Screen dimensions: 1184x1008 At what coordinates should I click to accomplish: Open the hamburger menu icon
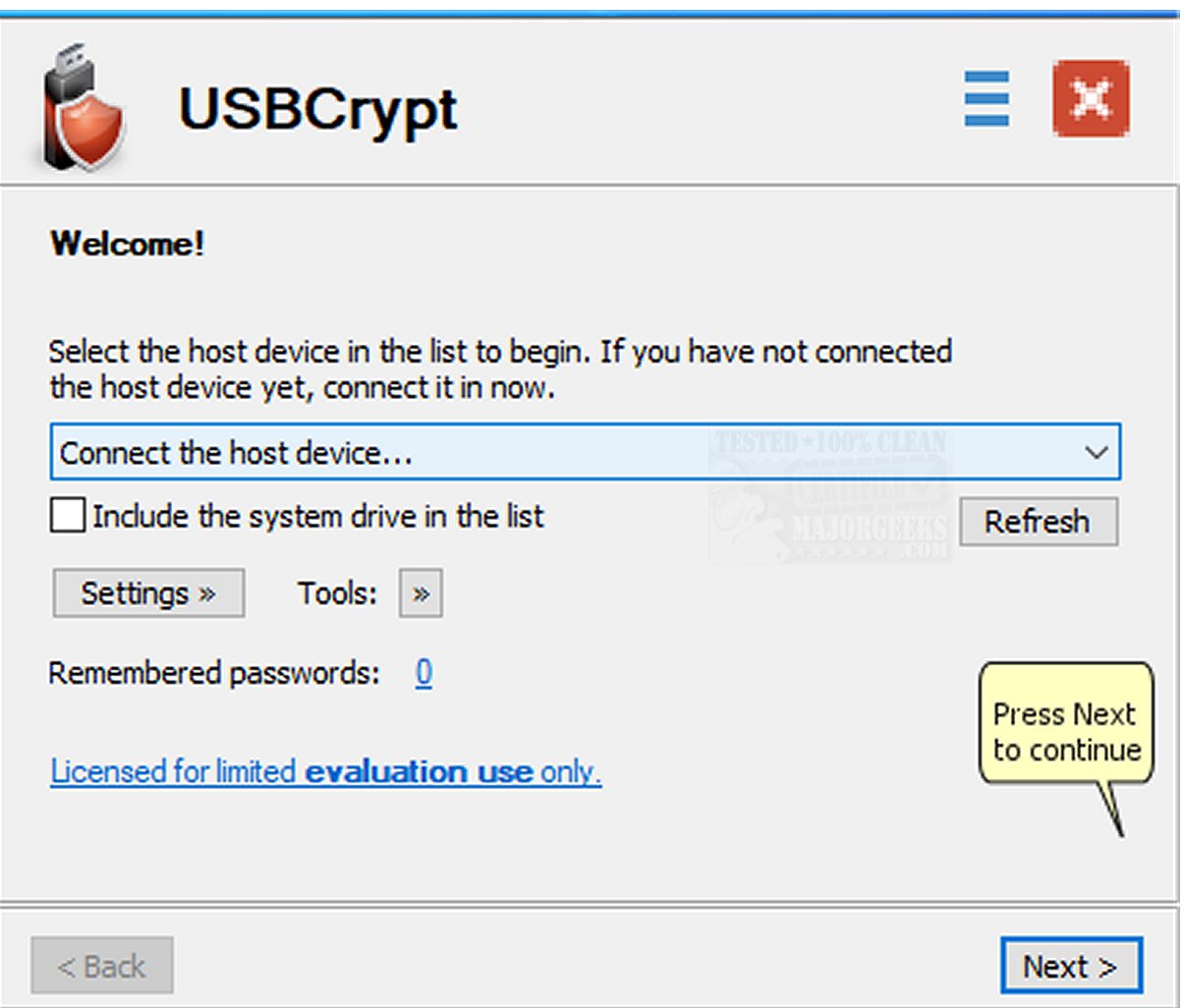[987, 98]
